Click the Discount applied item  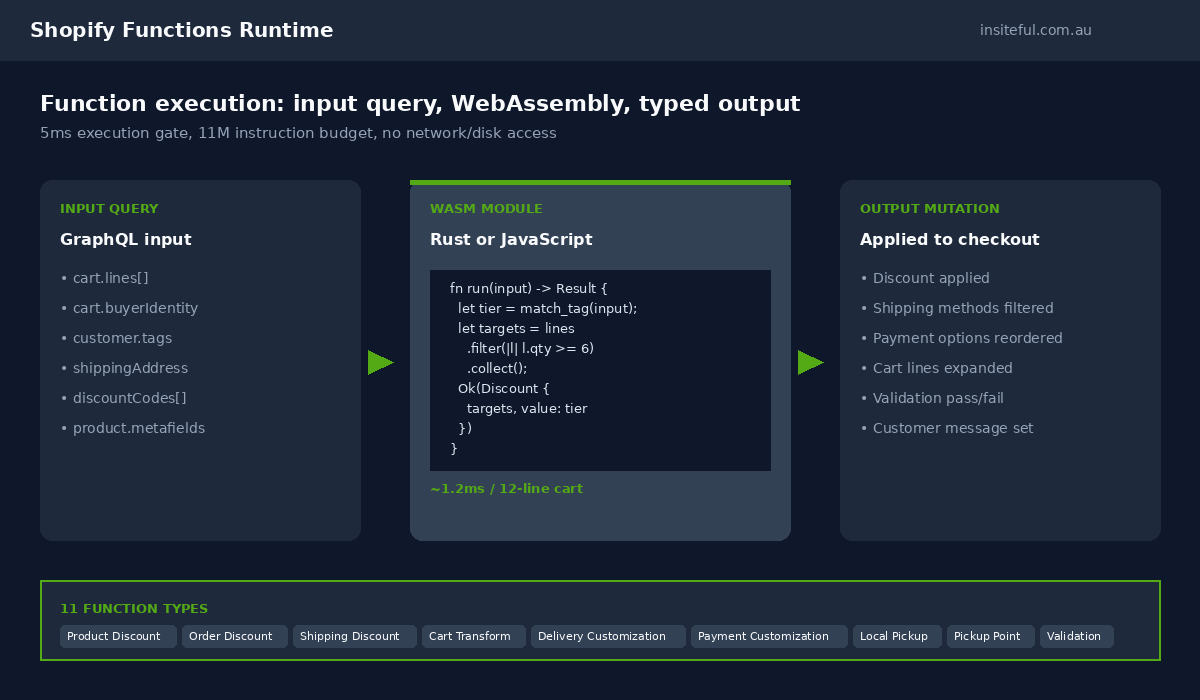click(x=925, y=278)
